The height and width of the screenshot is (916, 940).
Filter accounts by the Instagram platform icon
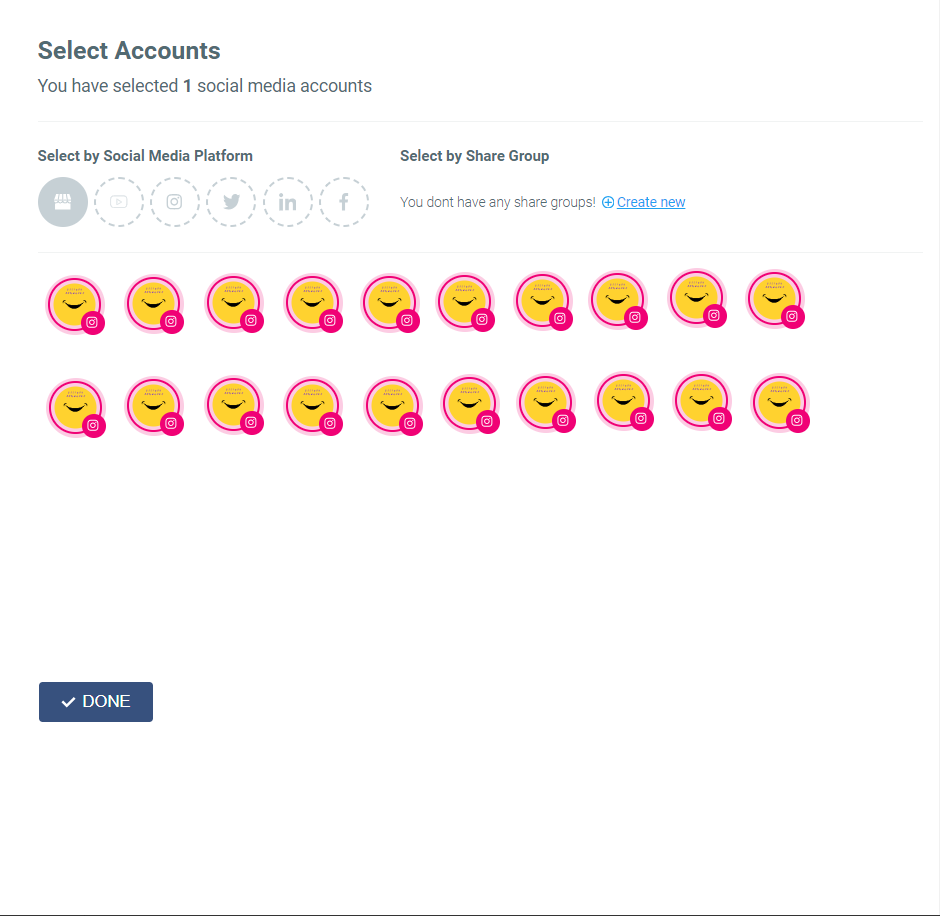pos(174,201)
